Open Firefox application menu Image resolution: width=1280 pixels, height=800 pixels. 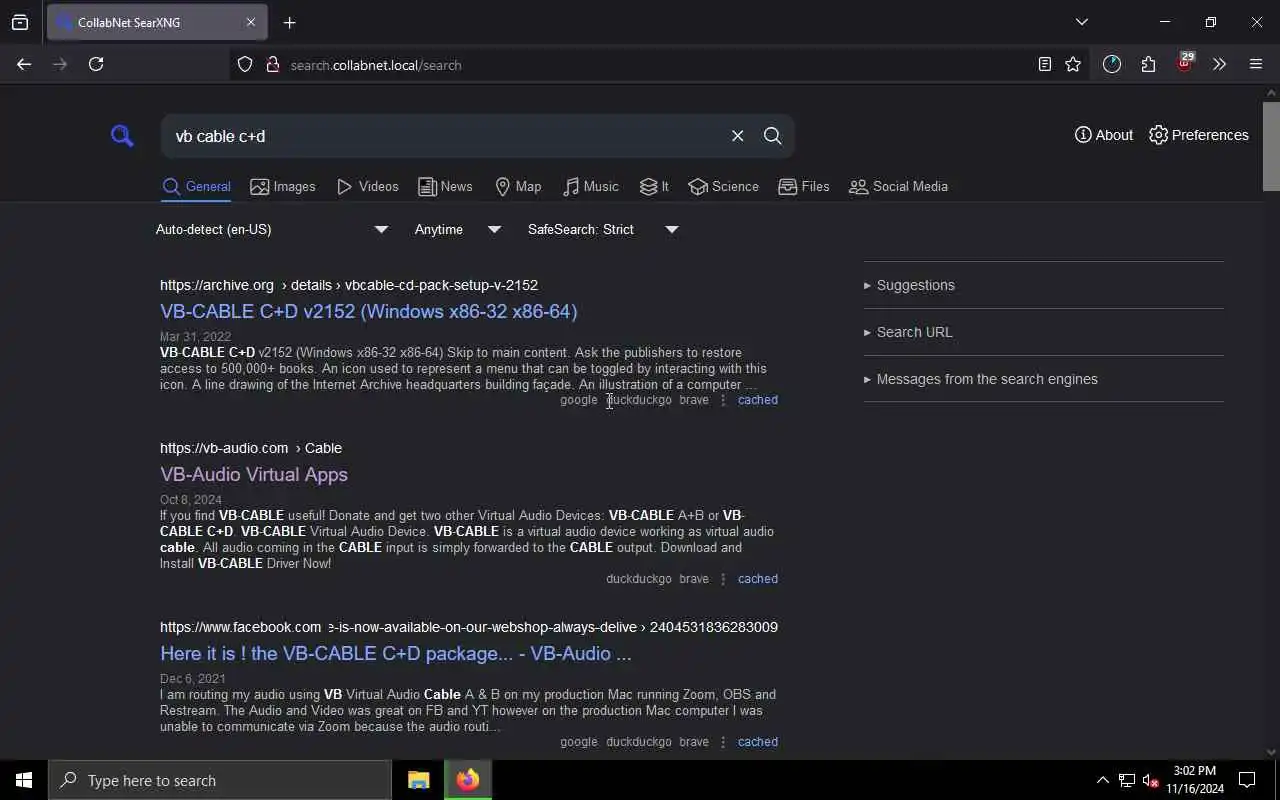click(1256, 64)
